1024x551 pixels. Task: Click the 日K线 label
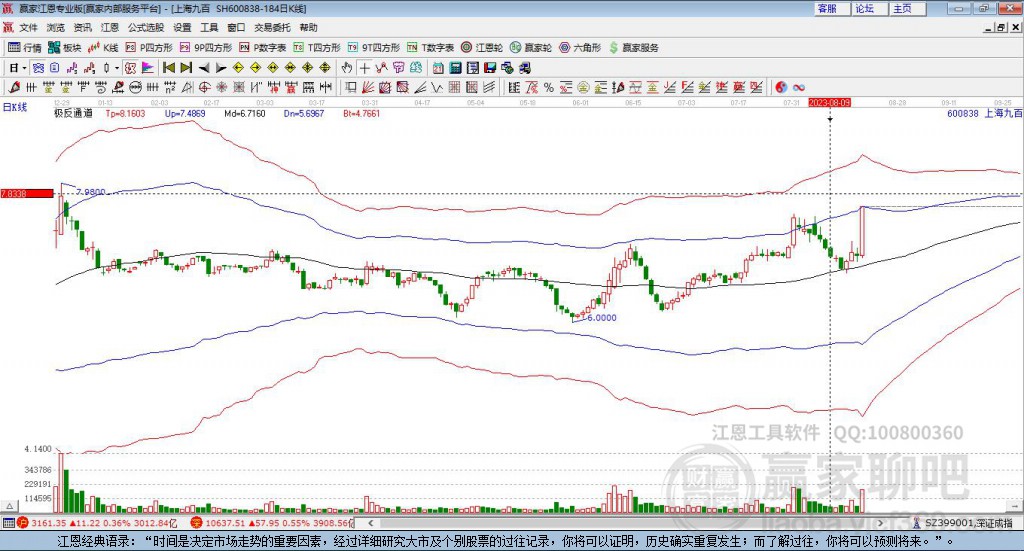pyautogui.click(x=15, y=107)
